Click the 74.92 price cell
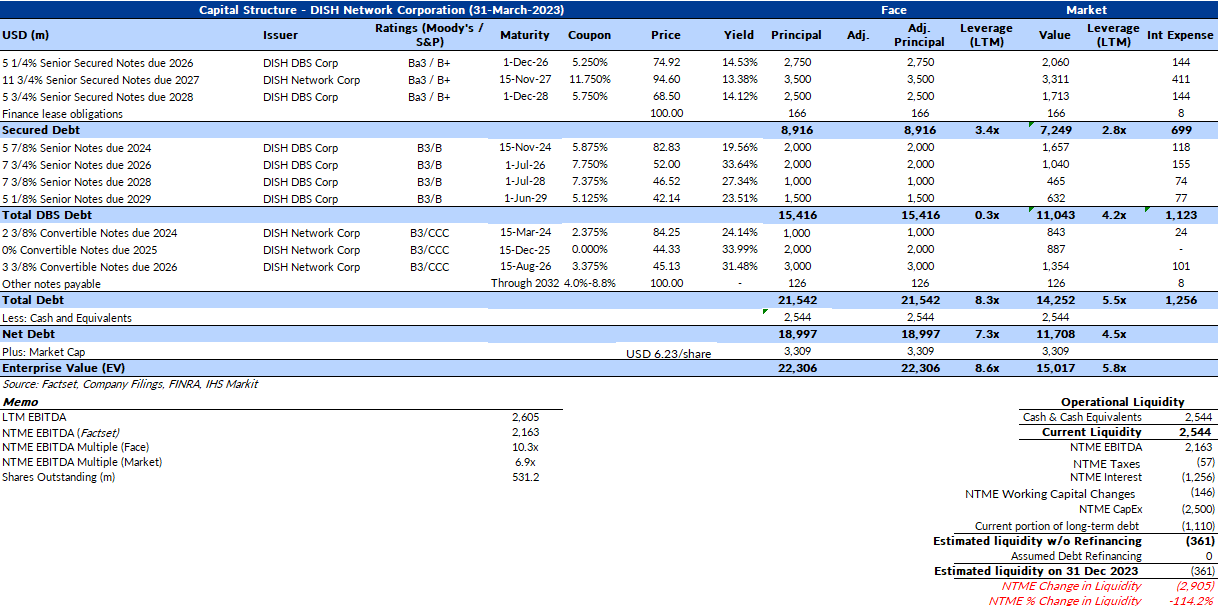This screenshot has width=1218, height=607. point(665,62)
